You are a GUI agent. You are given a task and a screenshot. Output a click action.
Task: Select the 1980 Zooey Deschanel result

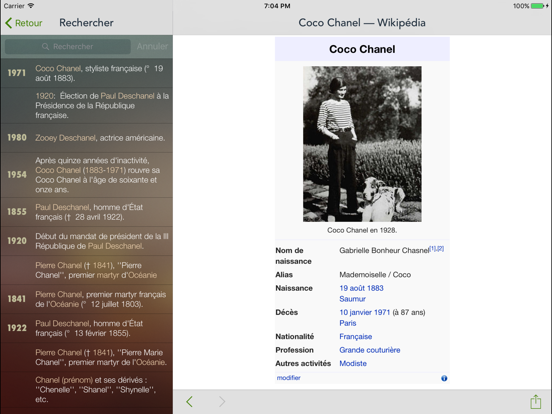pyautogui.click(x=87, y=138)
